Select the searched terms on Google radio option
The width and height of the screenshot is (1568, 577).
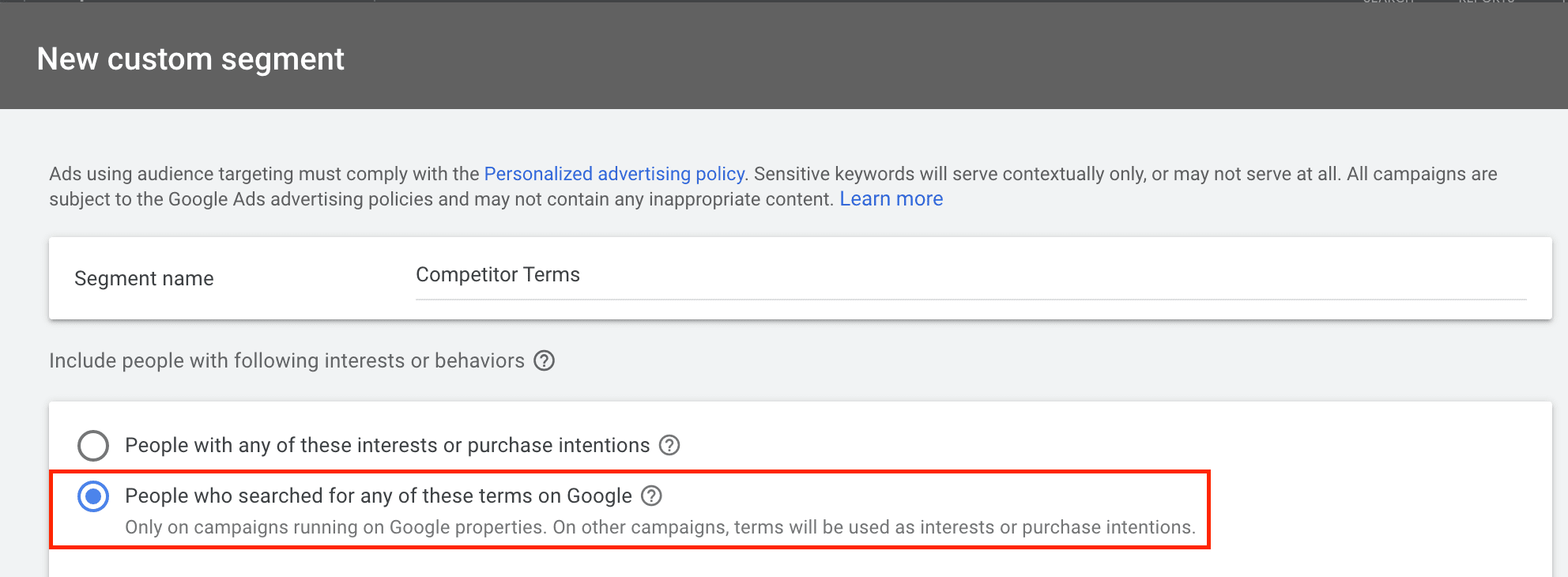(x=93, y=496)
